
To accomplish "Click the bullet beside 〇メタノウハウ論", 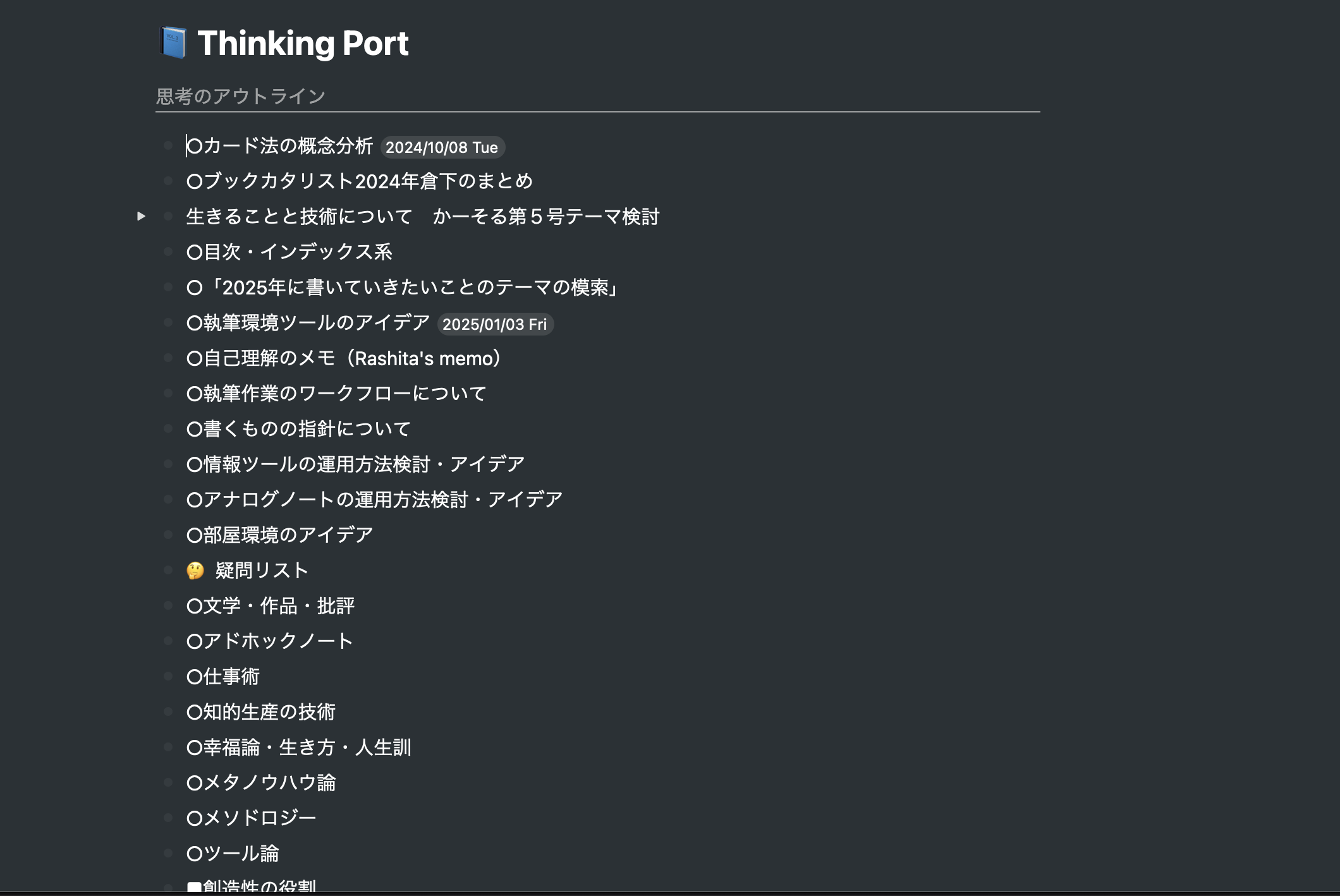I will (167, 783).
